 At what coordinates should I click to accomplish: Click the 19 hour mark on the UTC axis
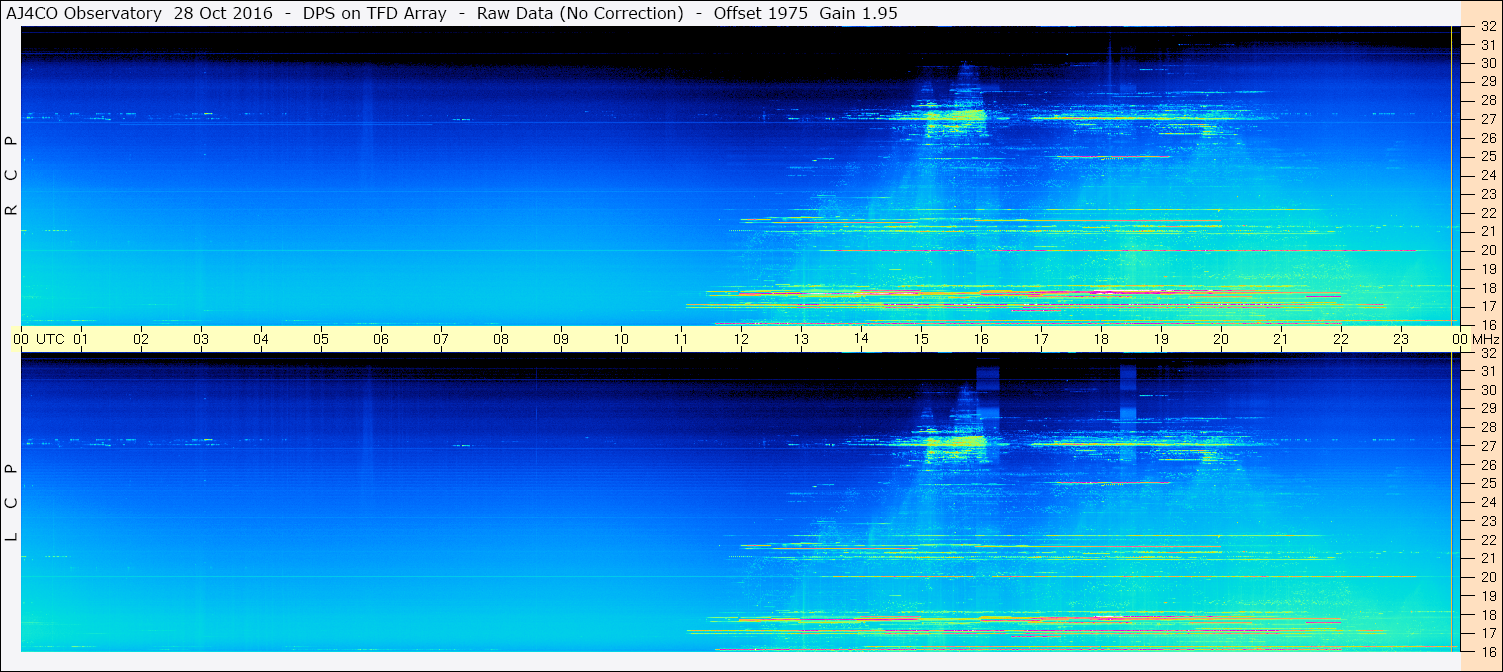(1161, 339)
